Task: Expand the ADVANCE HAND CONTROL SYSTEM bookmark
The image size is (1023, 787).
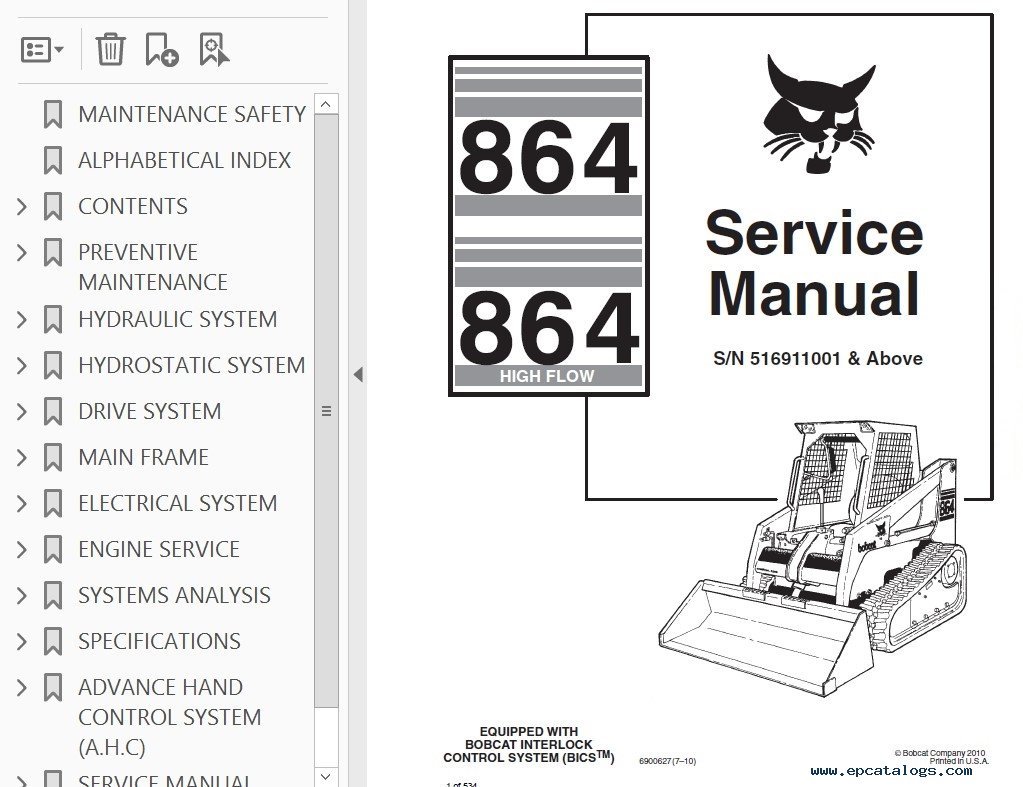Action: (22, 688)
